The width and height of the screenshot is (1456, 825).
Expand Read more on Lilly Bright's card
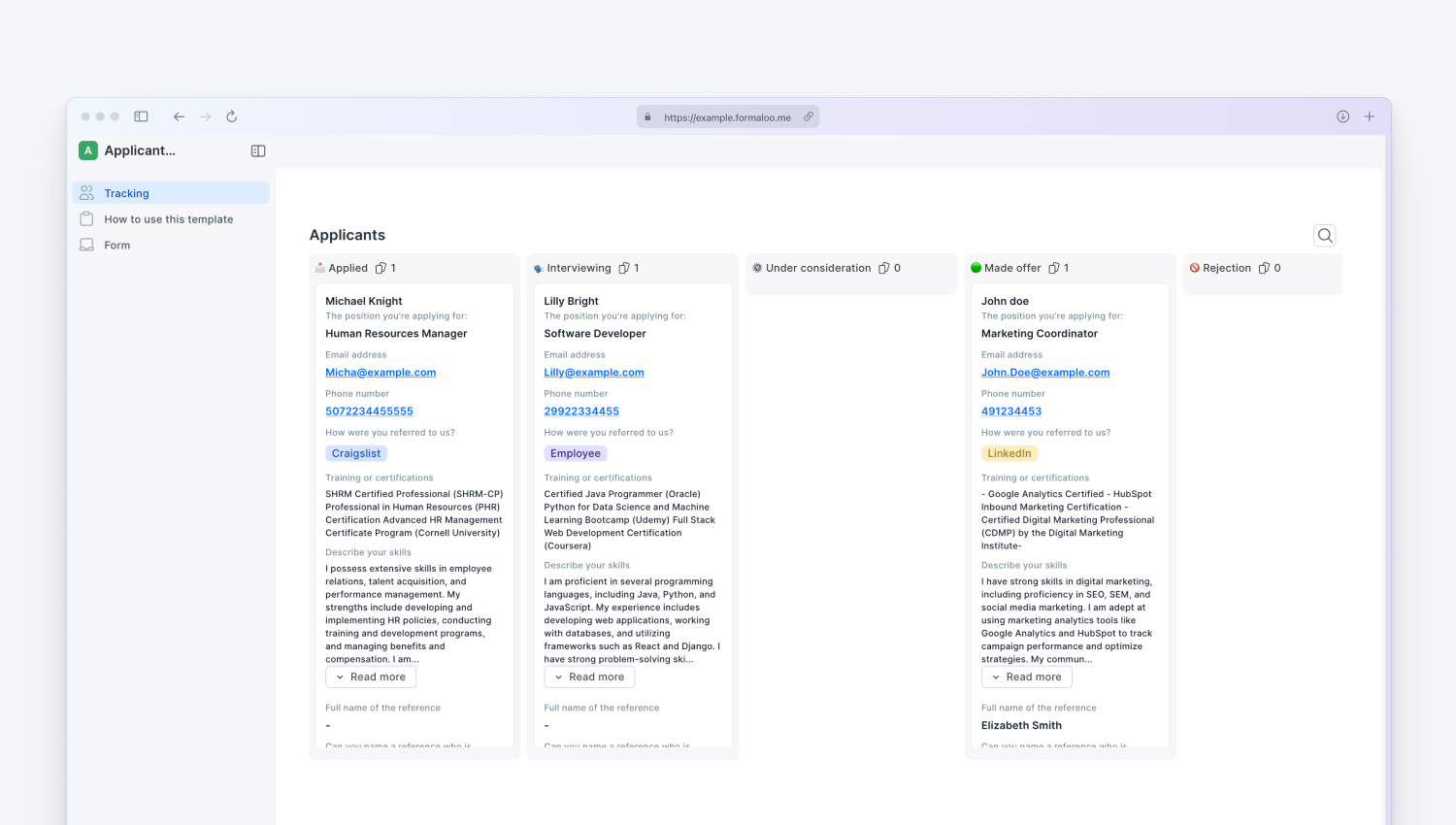(x=589, y=677)
